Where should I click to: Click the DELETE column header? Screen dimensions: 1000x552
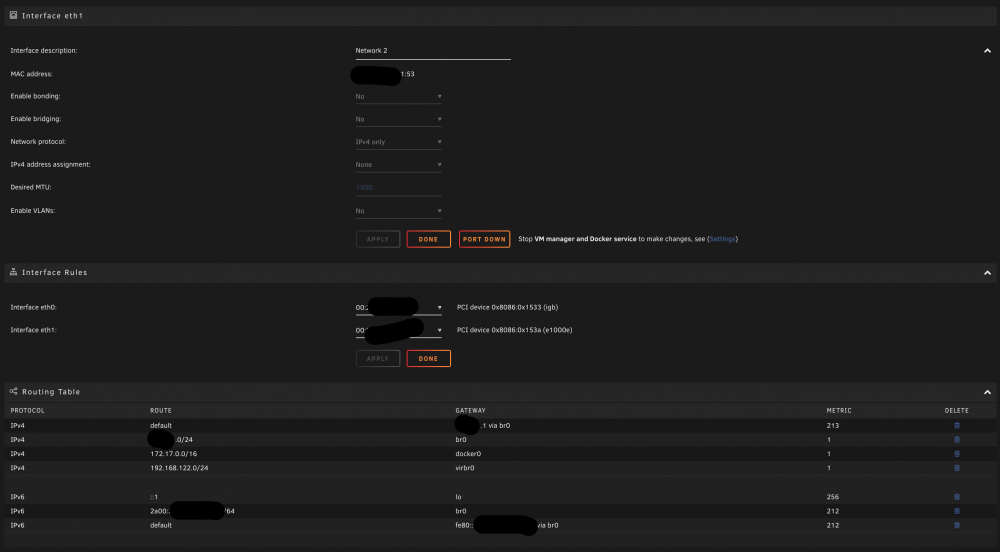[957, 410]
